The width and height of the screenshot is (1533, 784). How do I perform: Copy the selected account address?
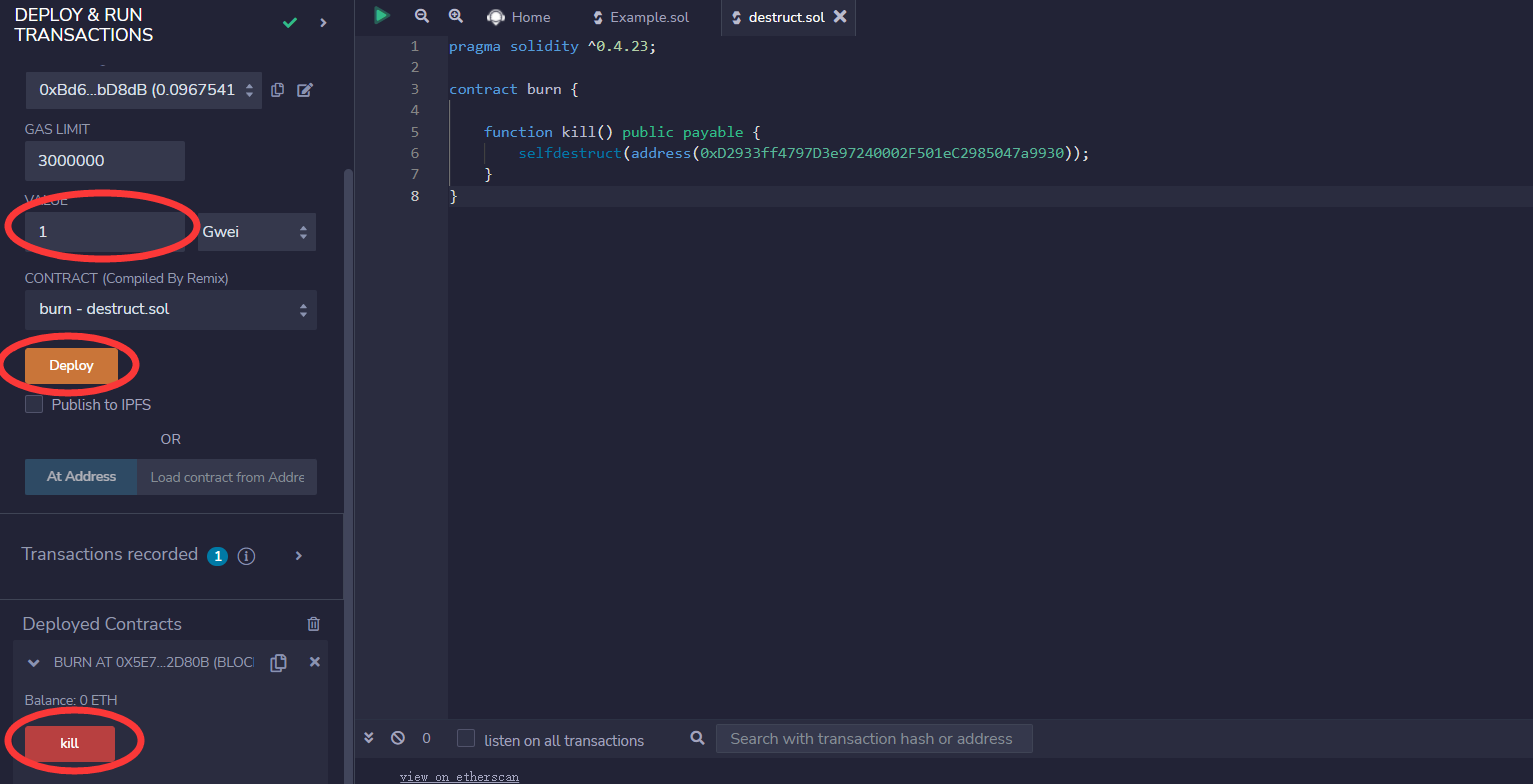278,90
